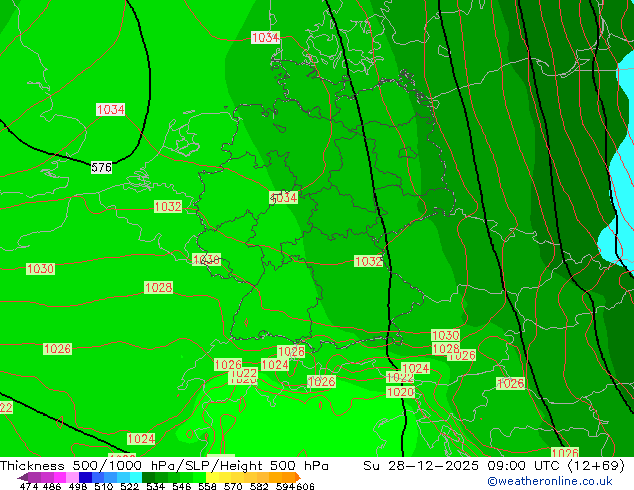
Task: Select the magenta legend swatch left of 498
Action: click(x=60, y=477)
